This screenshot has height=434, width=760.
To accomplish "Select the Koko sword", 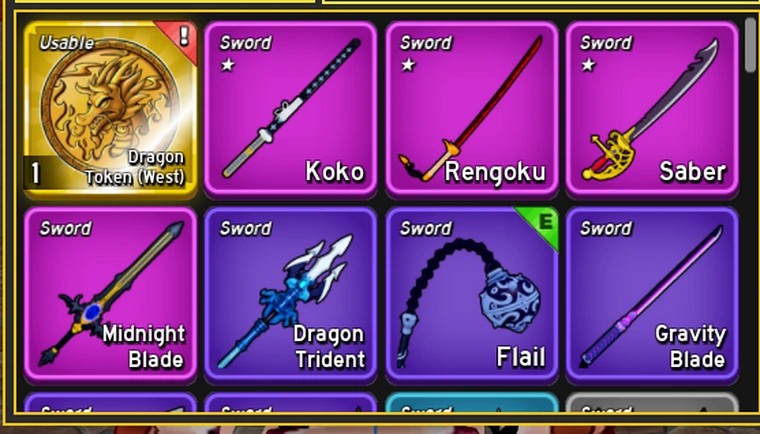I will click(290, 109).
